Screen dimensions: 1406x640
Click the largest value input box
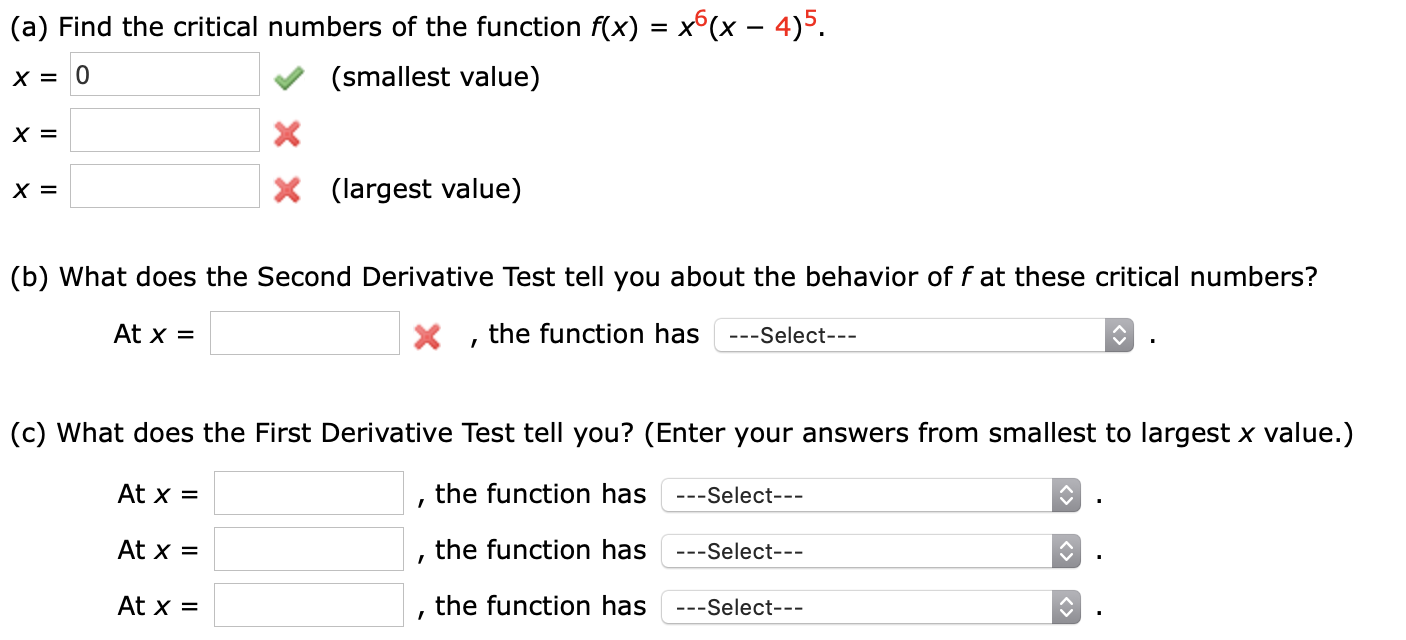point(163,186)
